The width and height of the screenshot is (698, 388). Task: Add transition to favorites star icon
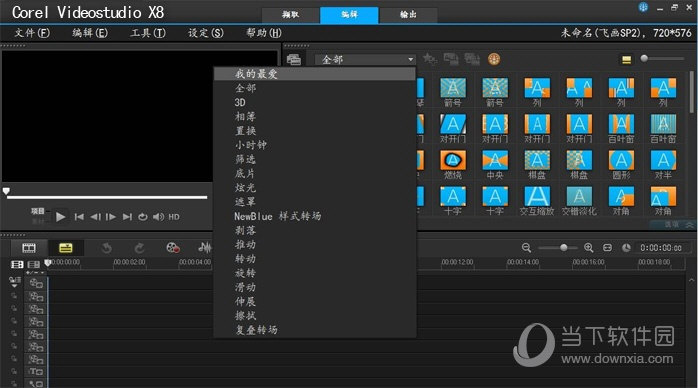pos(430,59)
